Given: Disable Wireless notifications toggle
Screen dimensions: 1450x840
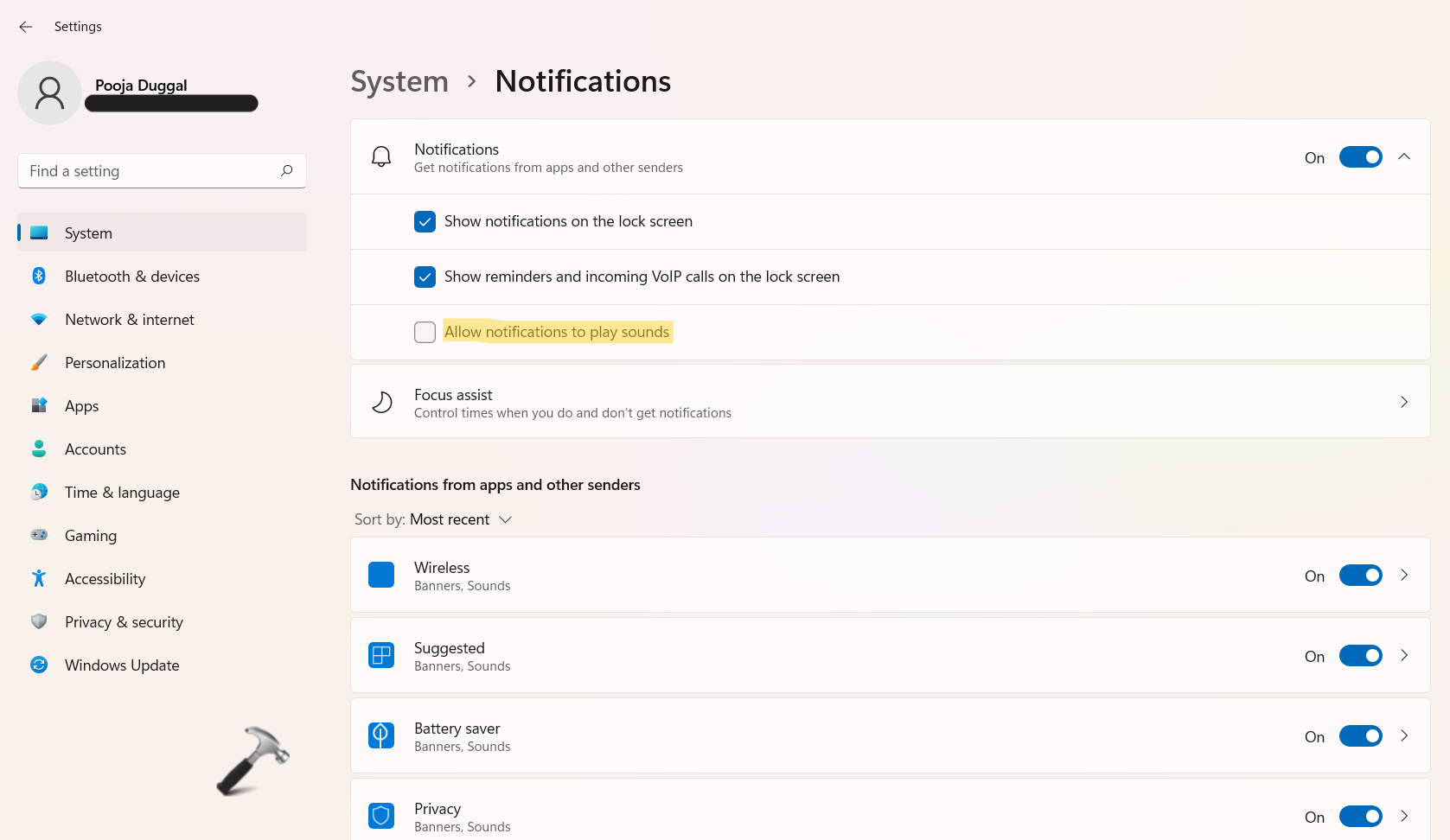Looking at the screenshot, I should coord(1360,576).
